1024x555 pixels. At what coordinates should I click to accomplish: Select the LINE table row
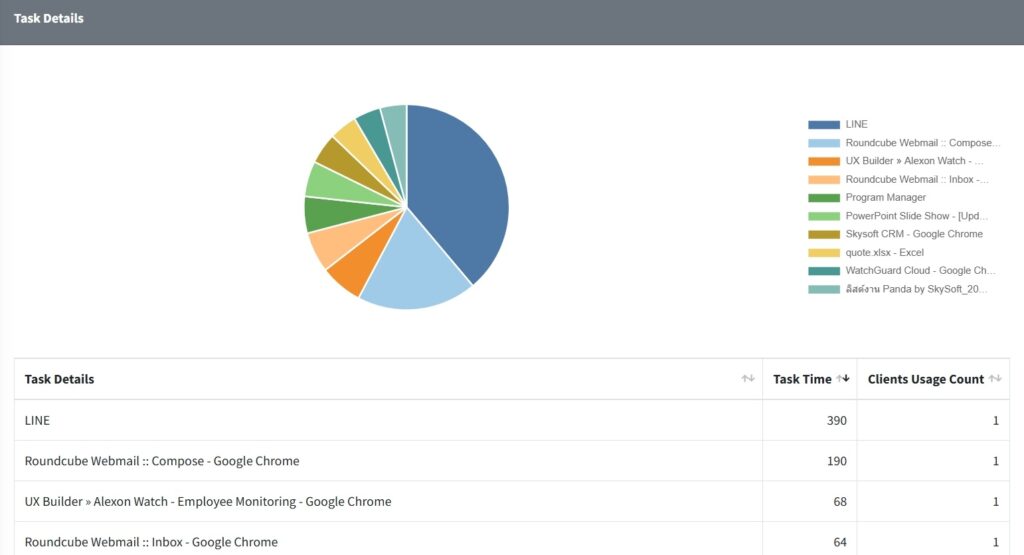pyautogui.click(x=512, y=420)
